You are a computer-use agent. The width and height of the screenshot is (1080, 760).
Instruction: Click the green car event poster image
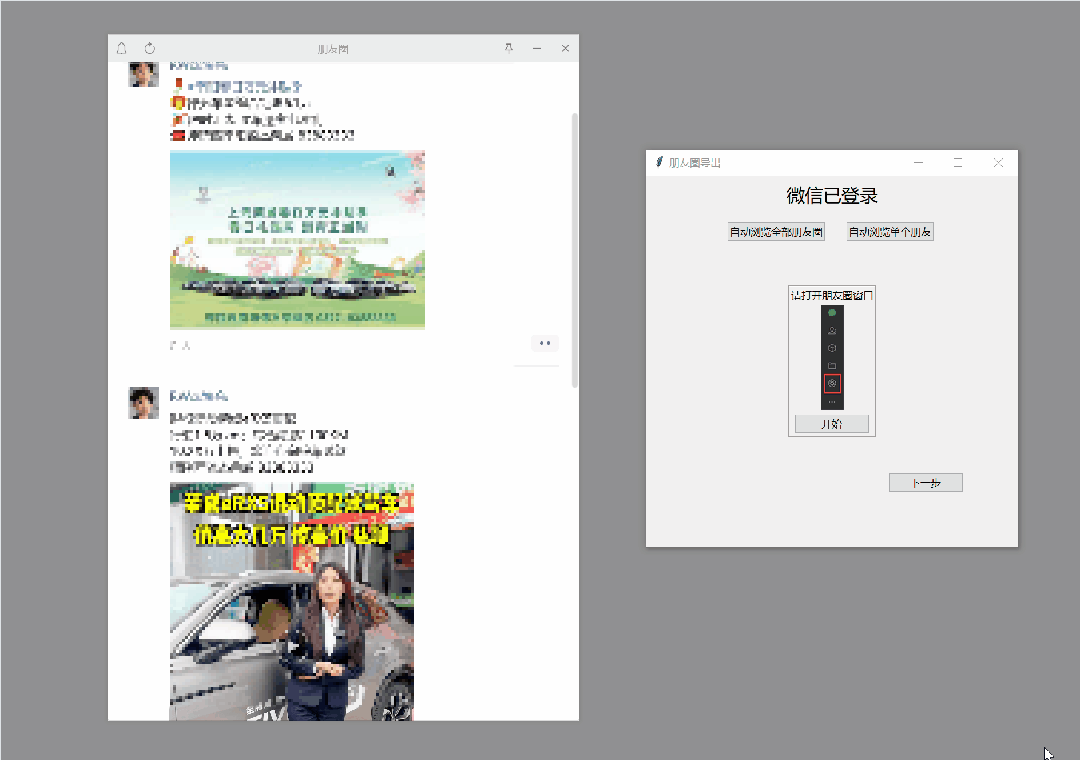point(296,240)
